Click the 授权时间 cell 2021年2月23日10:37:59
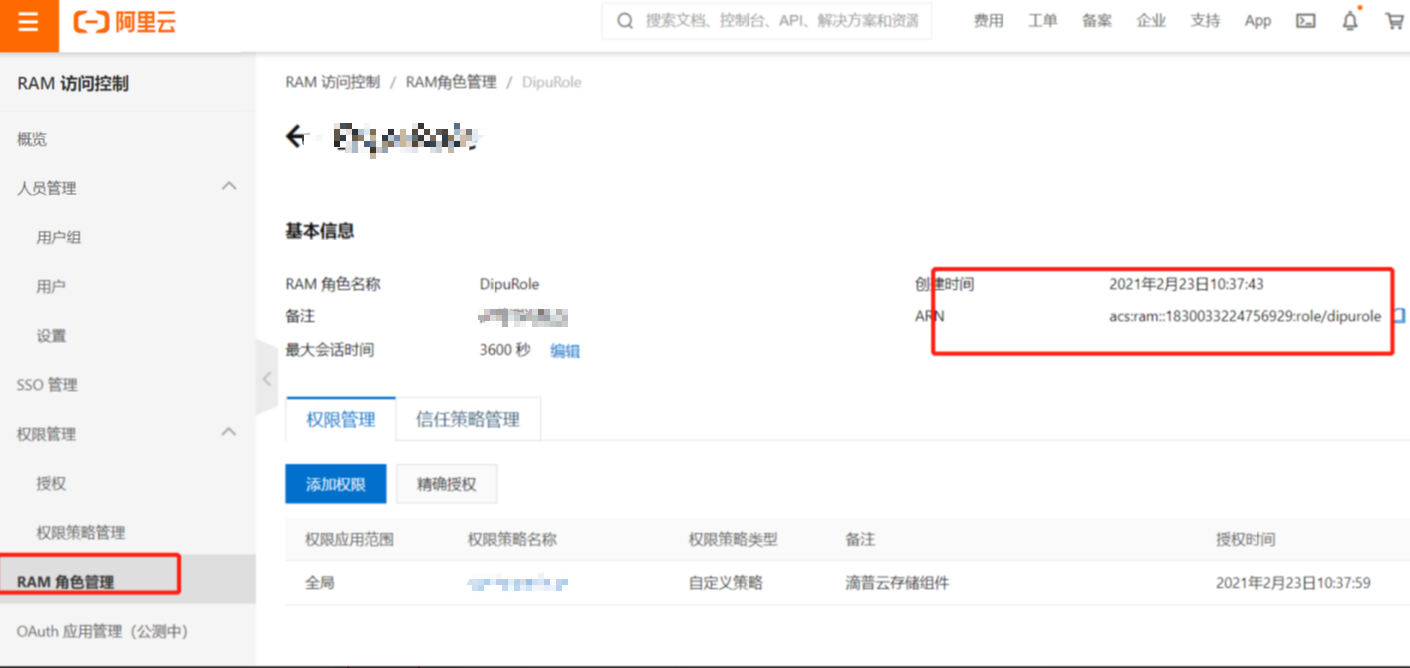 click(x=1293, y=582)
